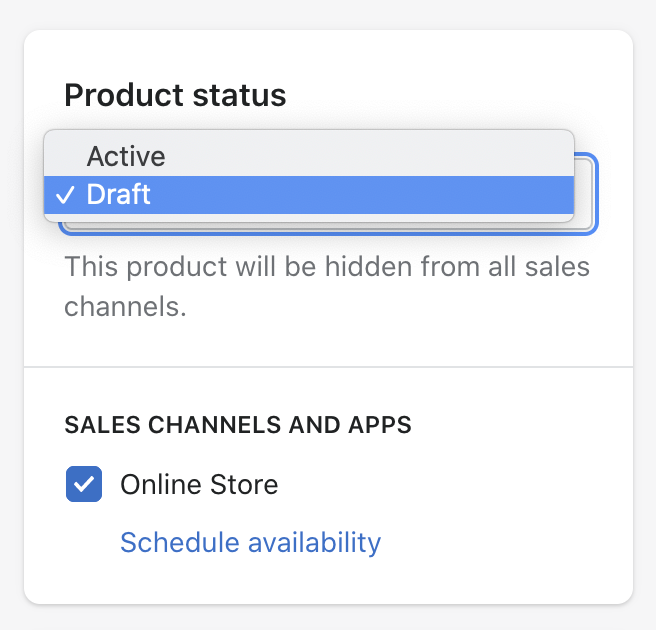
Task: Click the bottom padding of the dropdown popup
Action: point(309,218)
